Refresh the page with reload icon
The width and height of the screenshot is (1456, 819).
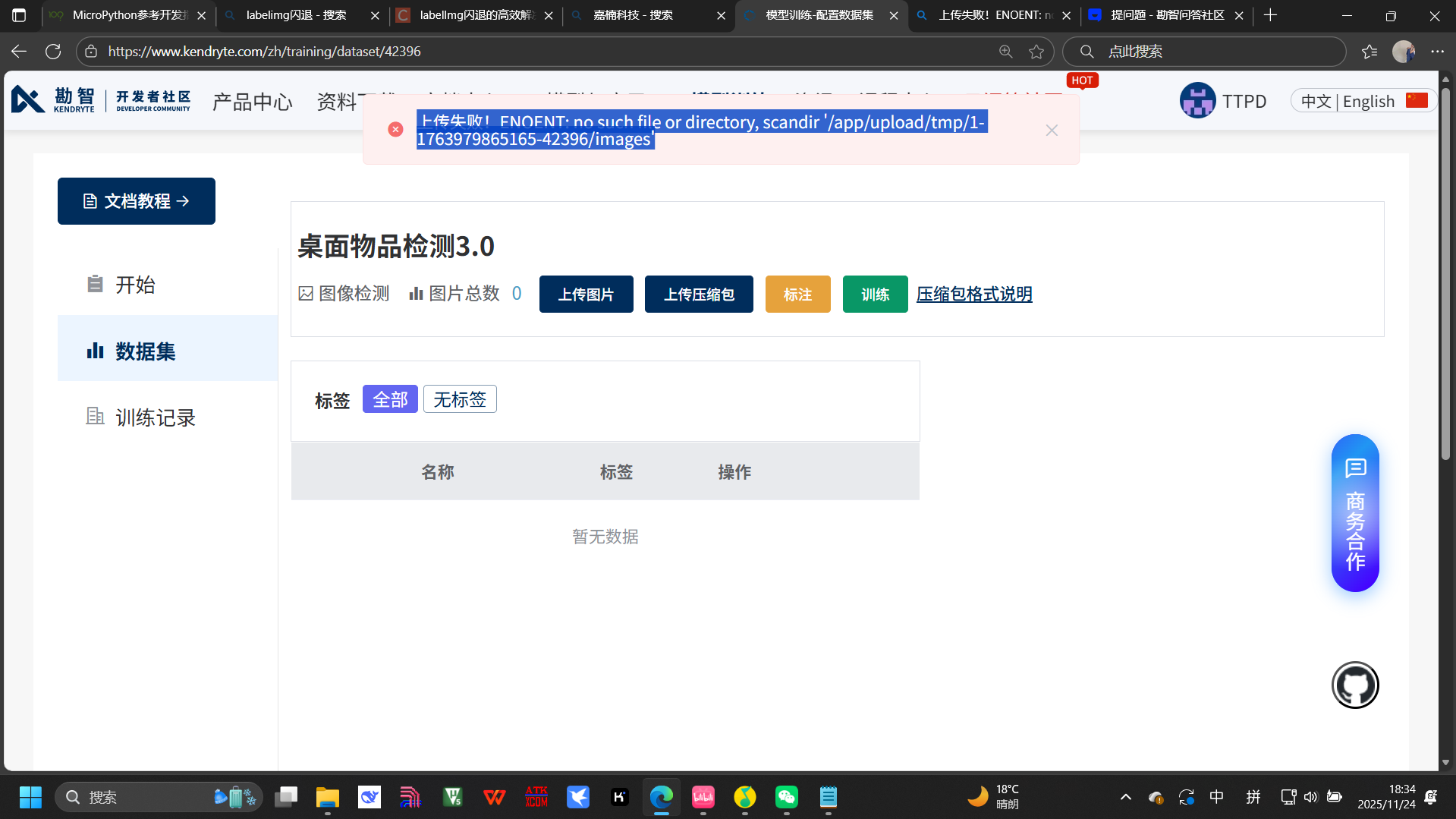click(x=53, y=52)
